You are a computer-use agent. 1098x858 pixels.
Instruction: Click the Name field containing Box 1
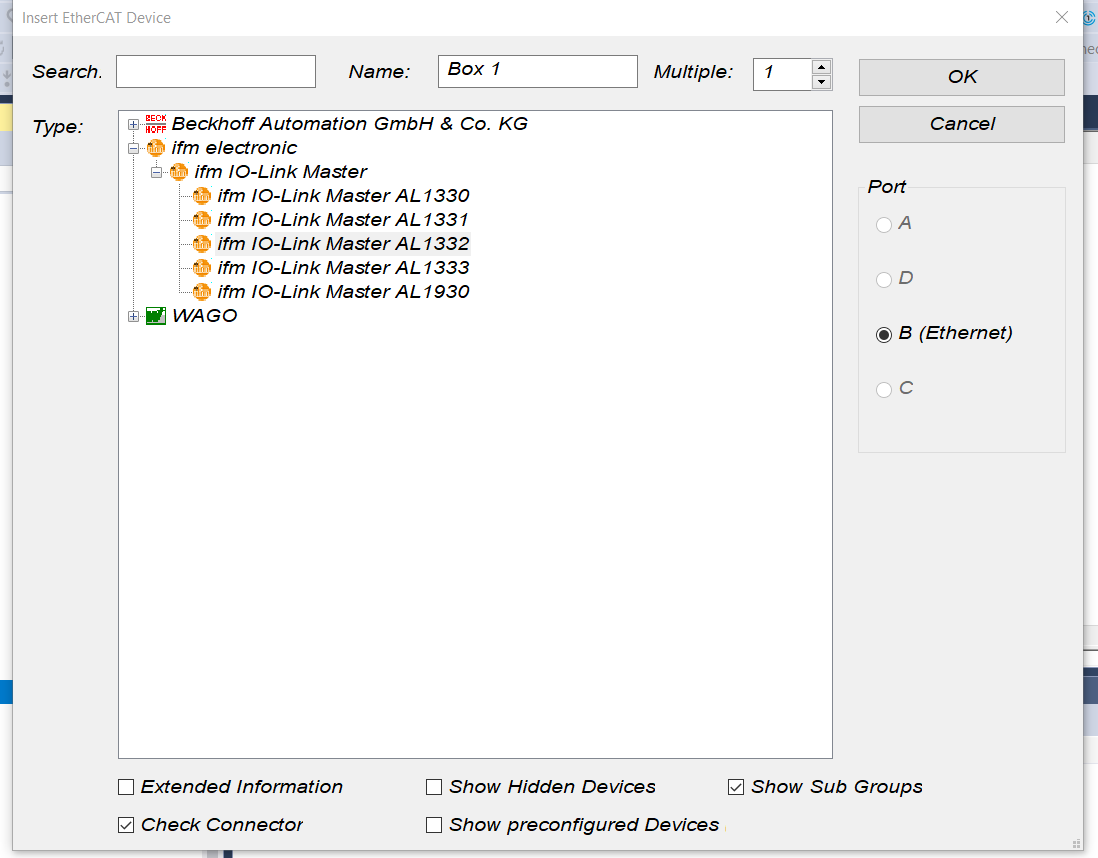pos(538,71)
